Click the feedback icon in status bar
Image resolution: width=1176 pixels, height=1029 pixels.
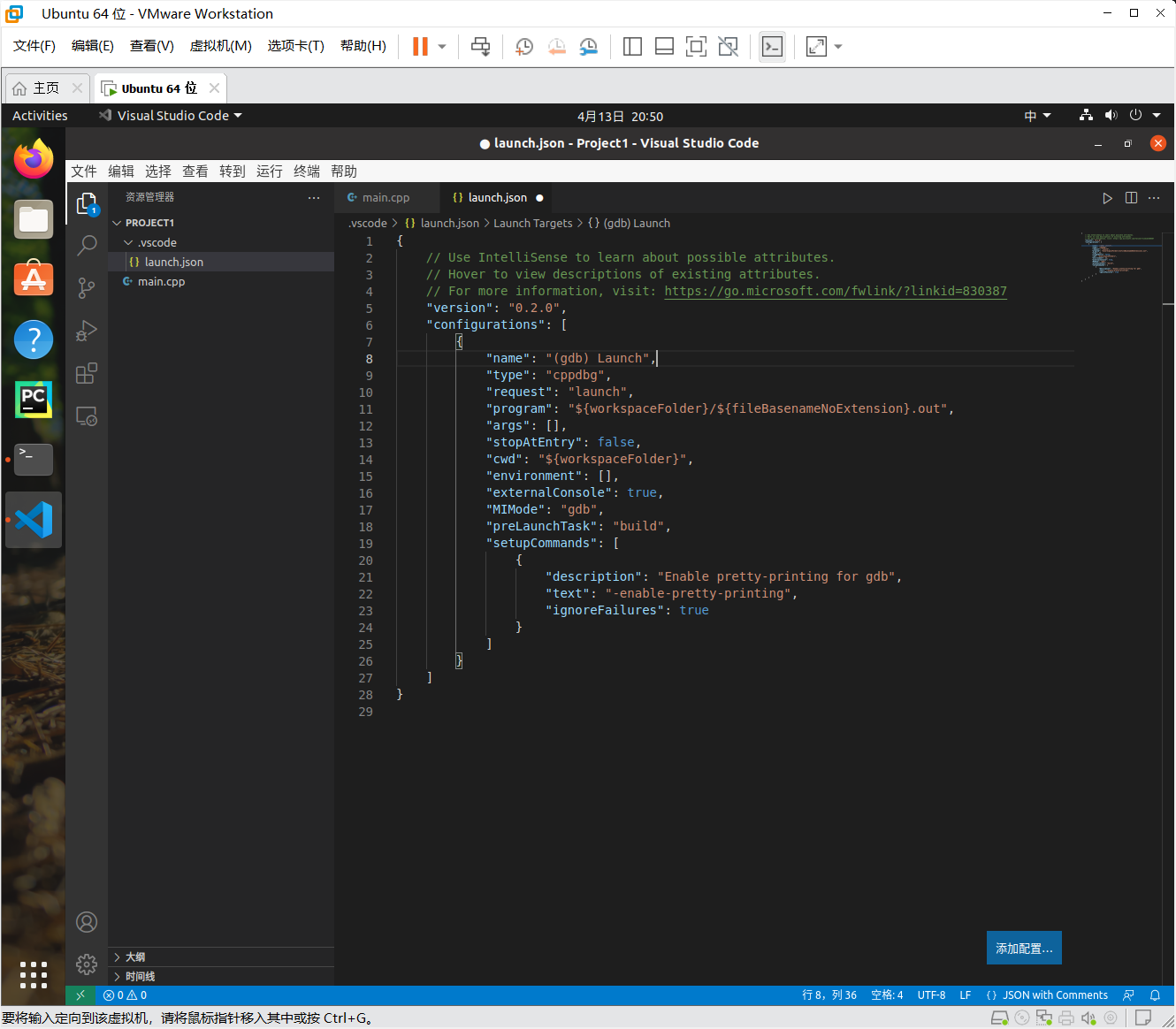click(x=1128, y=995)
